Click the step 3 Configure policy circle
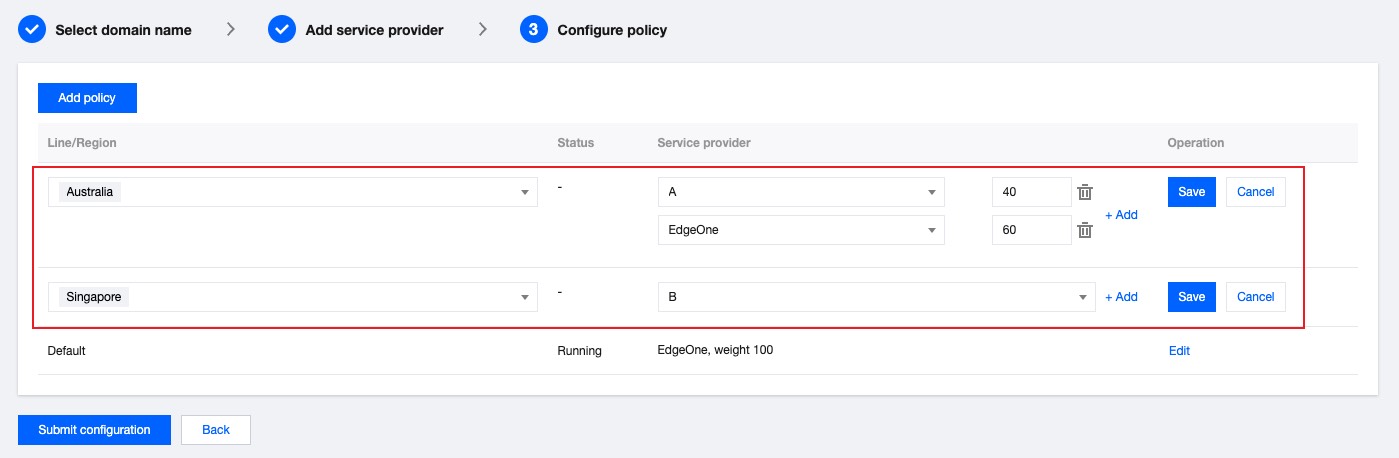Viewport: 1399px width, 458px height. click(x=534, y=30)
